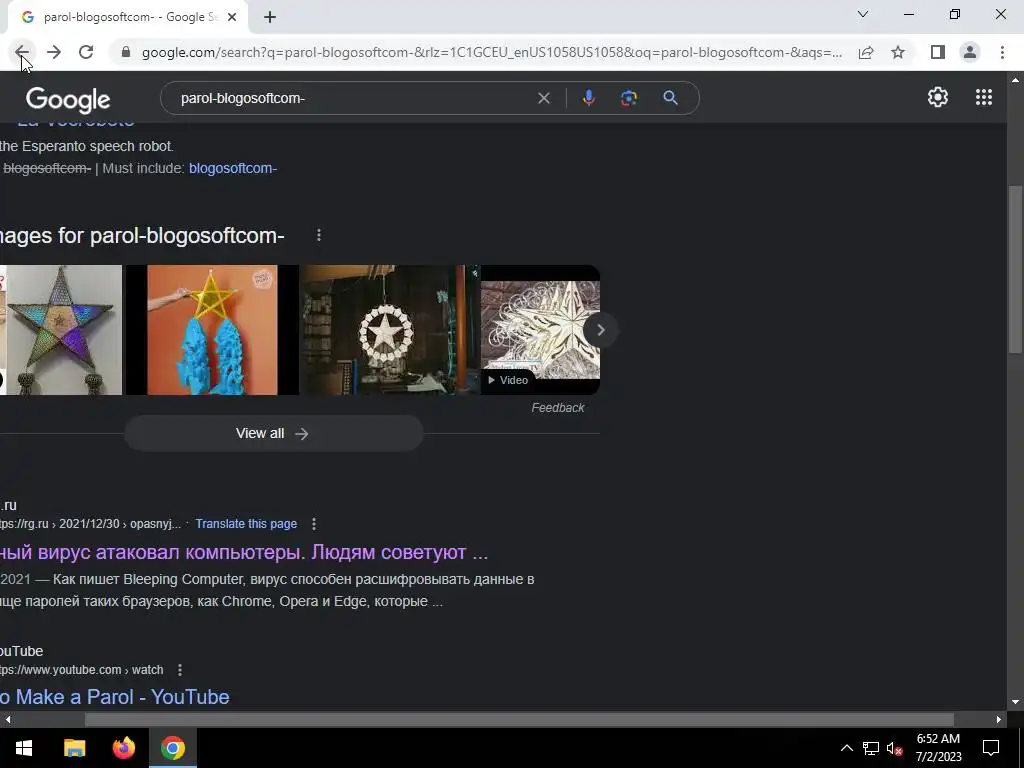
Task: Open more options for the YouTube result
Action: (180, 670)
